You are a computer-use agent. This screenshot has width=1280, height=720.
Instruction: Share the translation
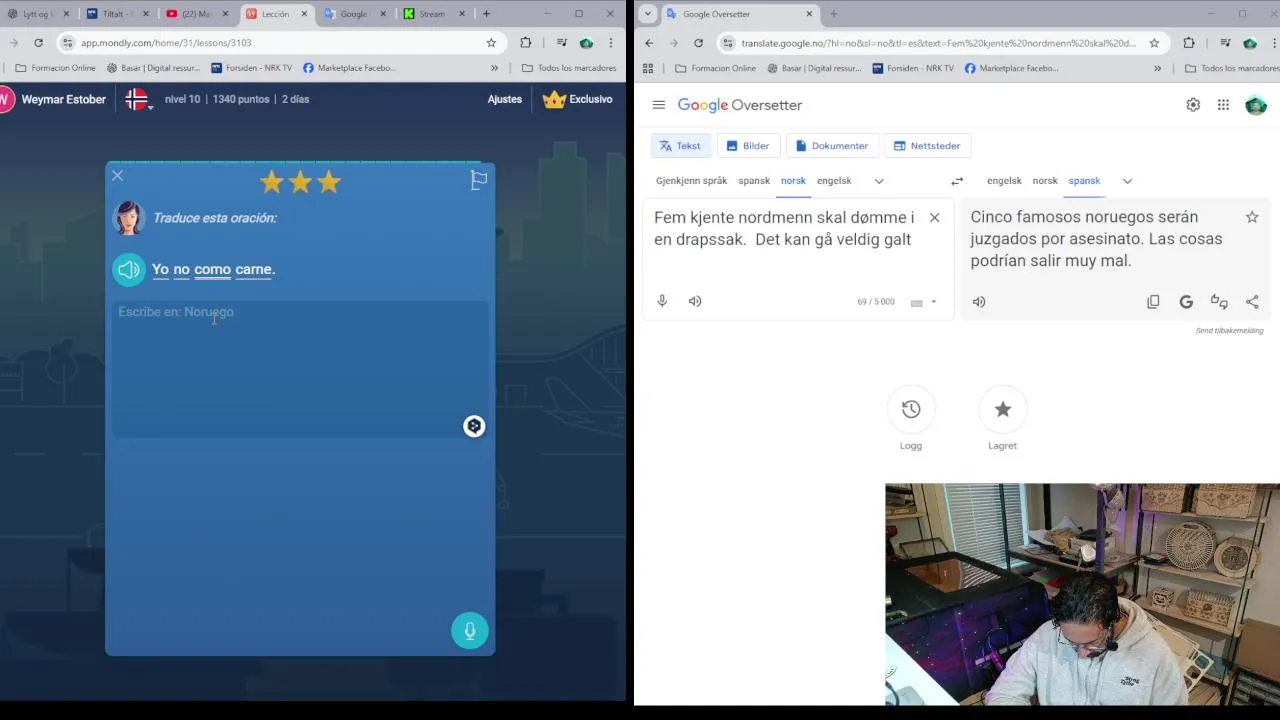1252,301
